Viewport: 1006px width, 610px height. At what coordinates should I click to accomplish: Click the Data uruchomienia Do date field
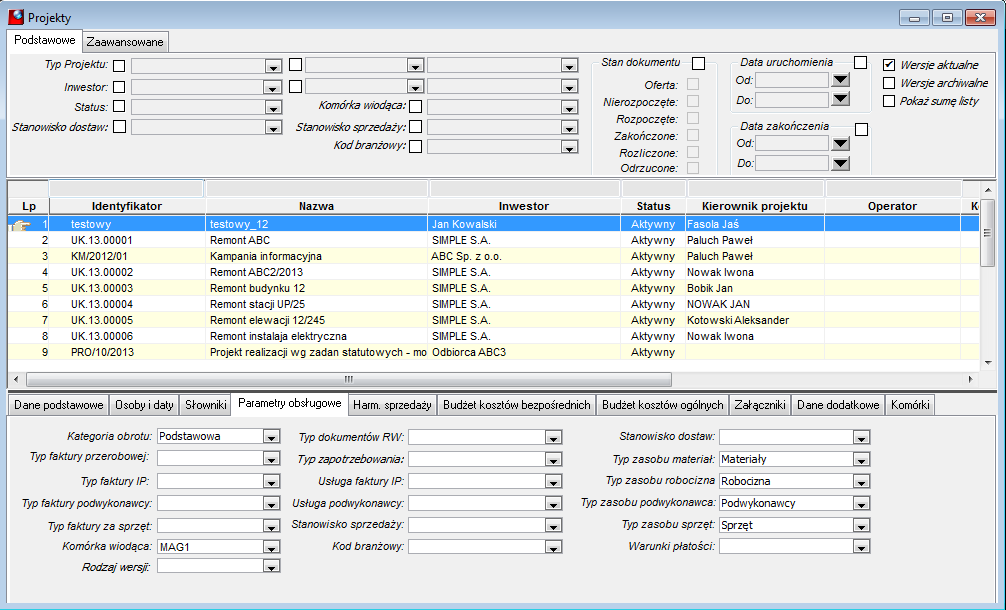(x=792, y=100)
